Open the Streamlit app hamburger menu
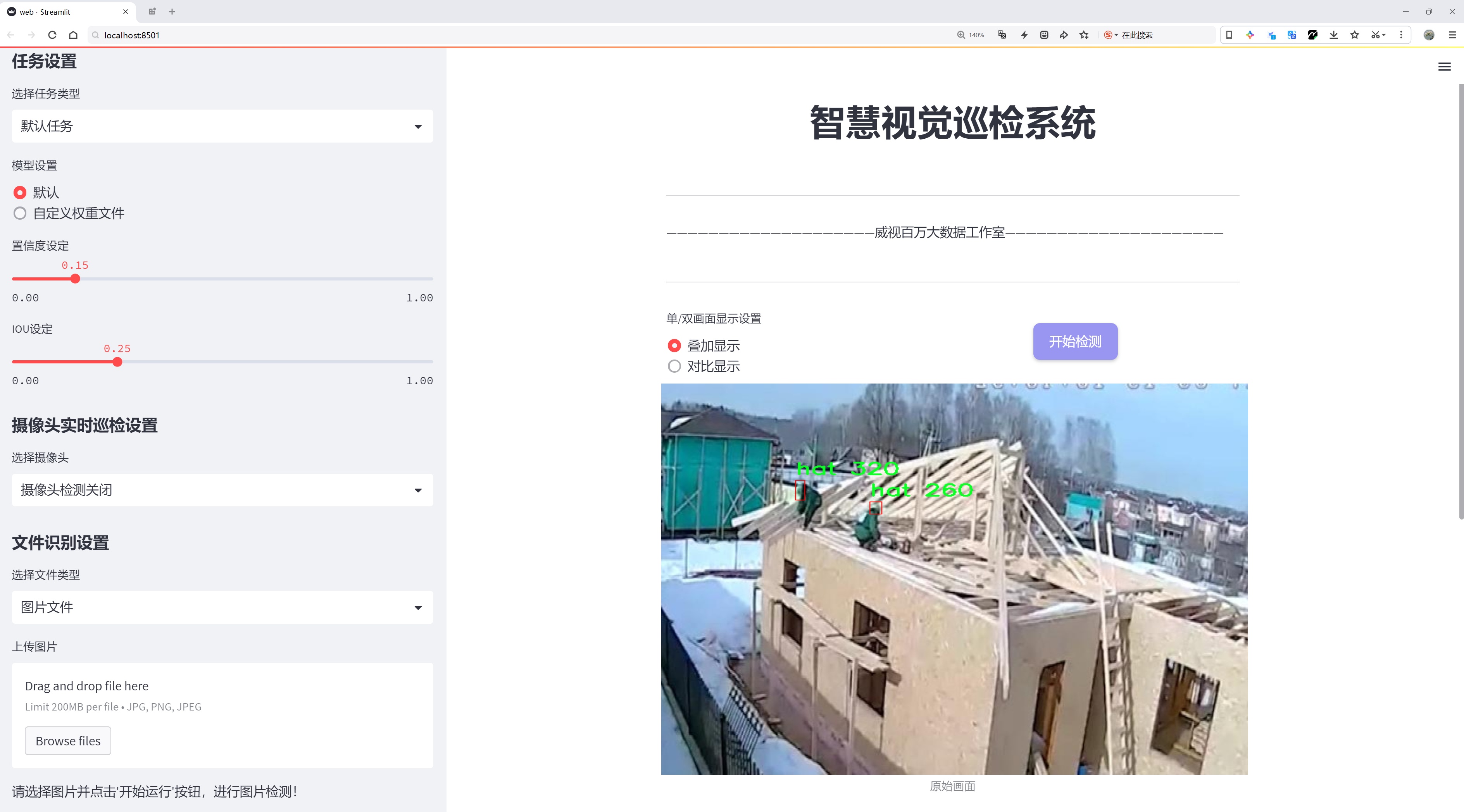The height and width of the screenshot is (812, 1464). 1444,67
